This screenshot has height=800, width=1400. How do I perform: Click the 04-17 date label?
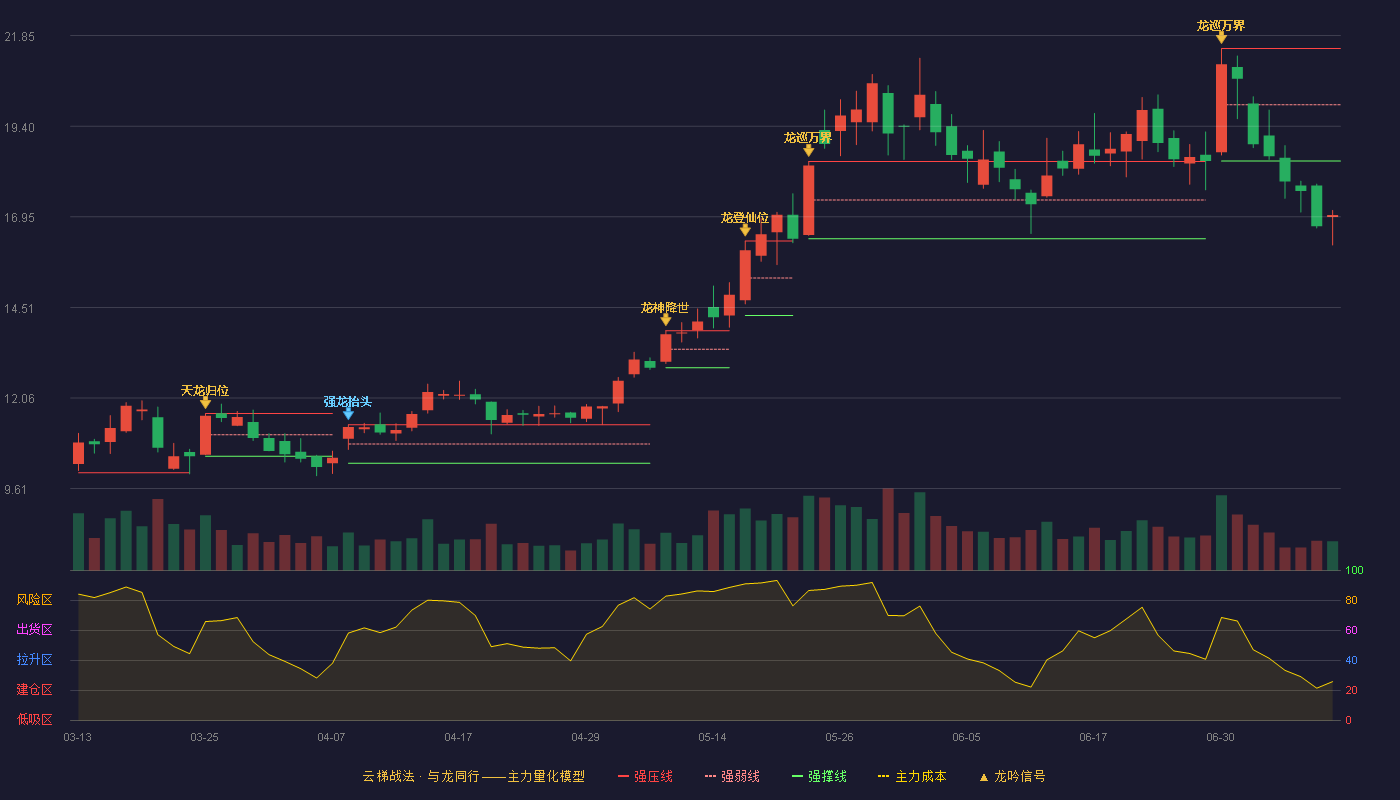click(458, 737)
